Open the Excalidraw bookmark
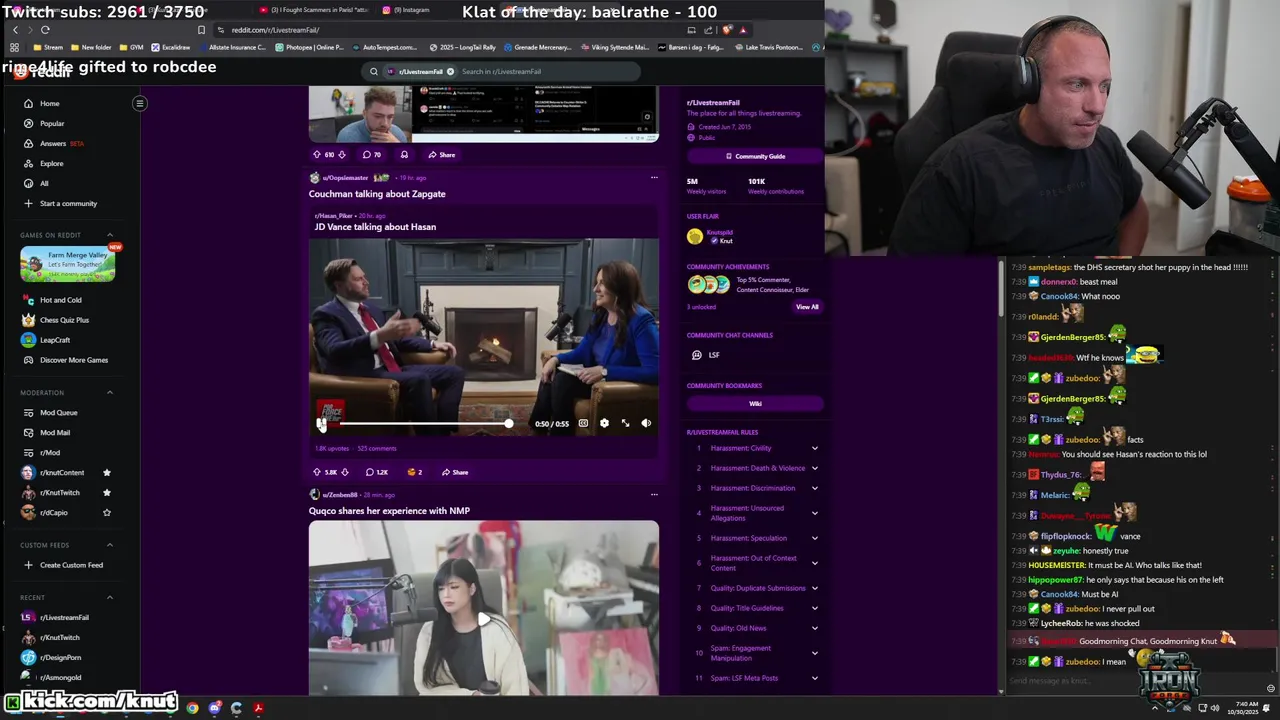The height and width of the screenshot is (720, 1280). tap(171, 47)
